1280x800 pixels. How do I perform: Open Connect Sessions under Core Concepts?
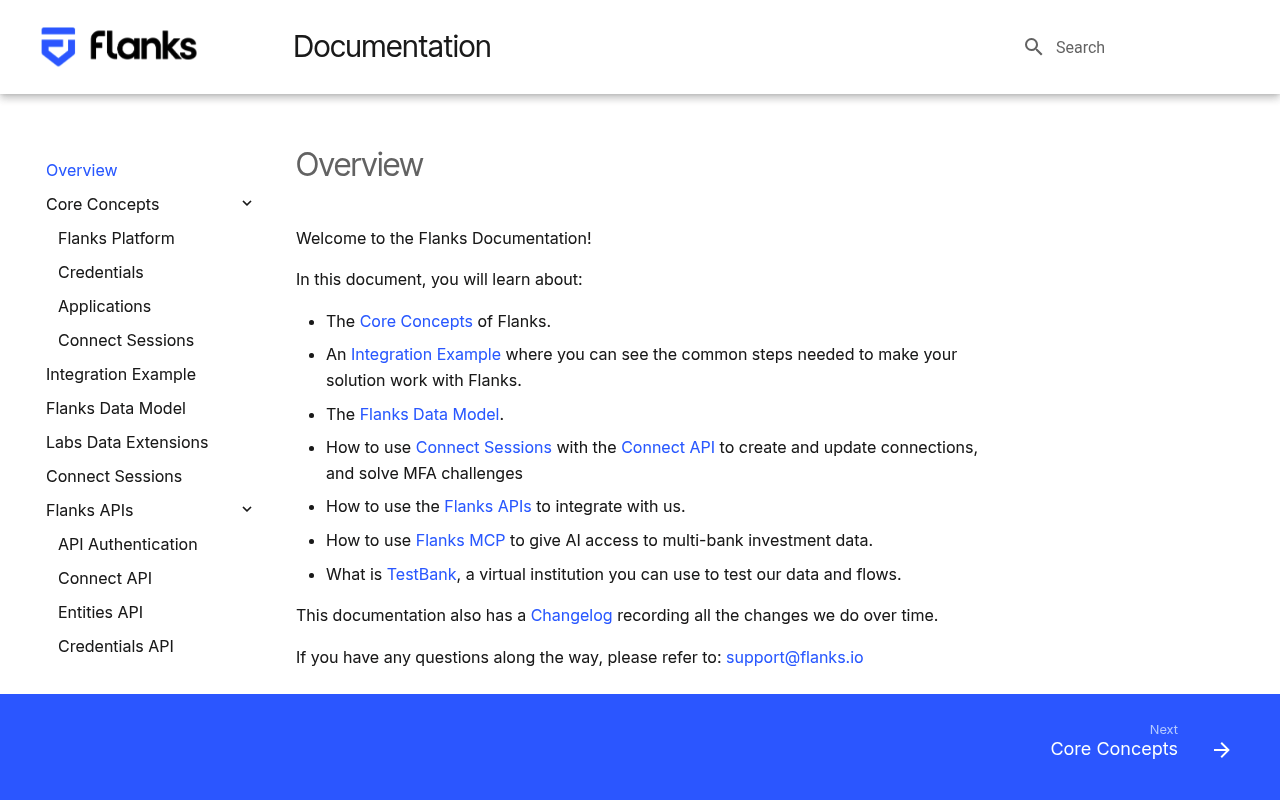point(126,340)
